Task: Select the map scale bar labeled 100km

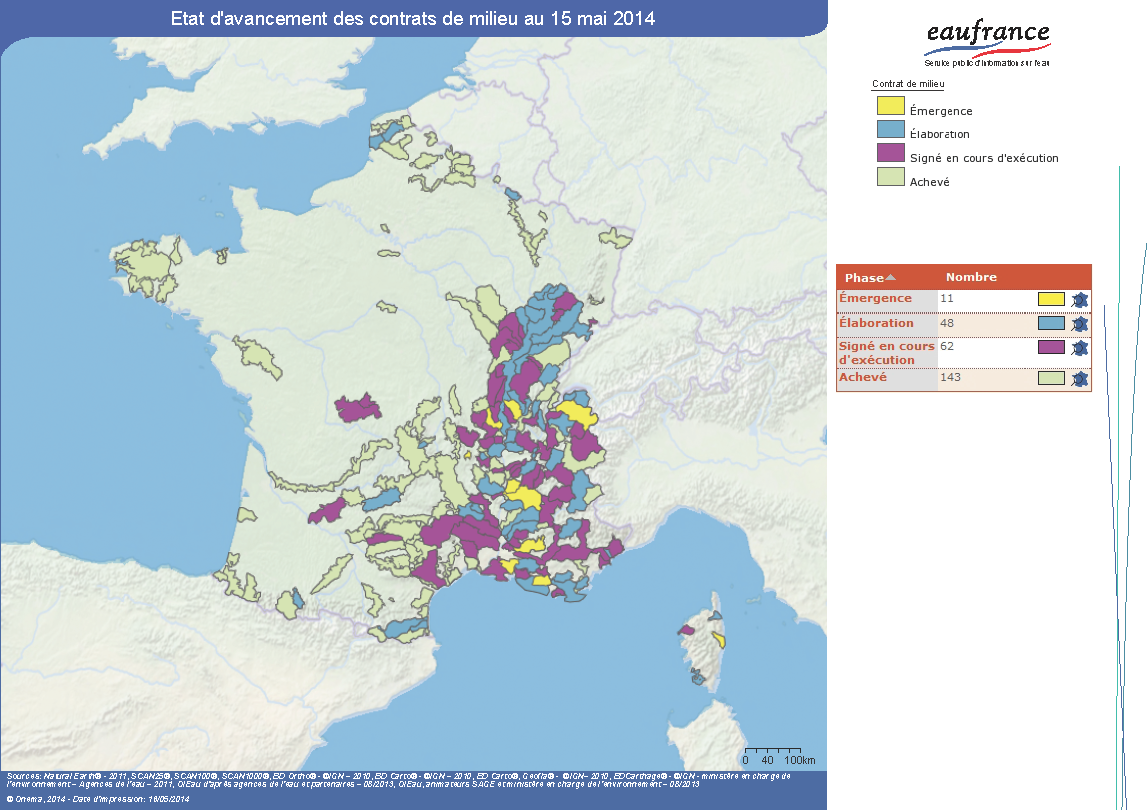Action: (778, 757)
